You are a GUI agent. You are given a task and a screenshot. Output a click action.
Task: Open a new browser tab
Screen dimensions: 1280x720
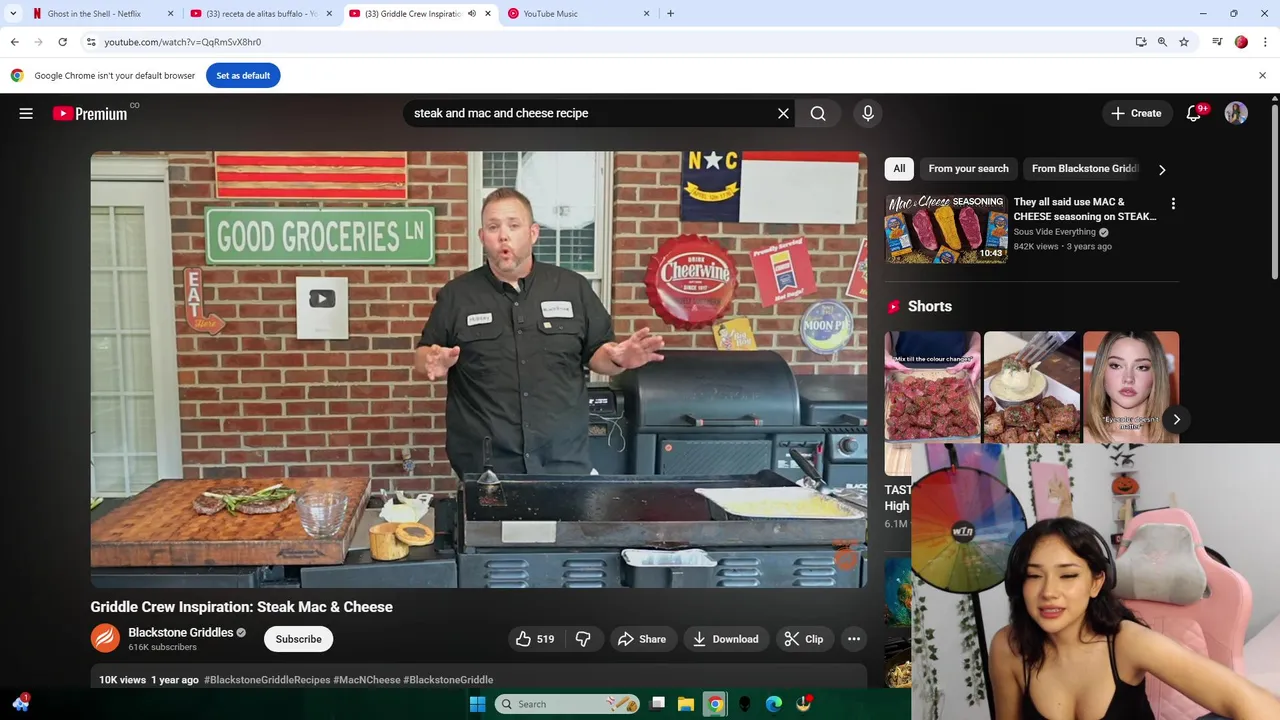(670, 14)
